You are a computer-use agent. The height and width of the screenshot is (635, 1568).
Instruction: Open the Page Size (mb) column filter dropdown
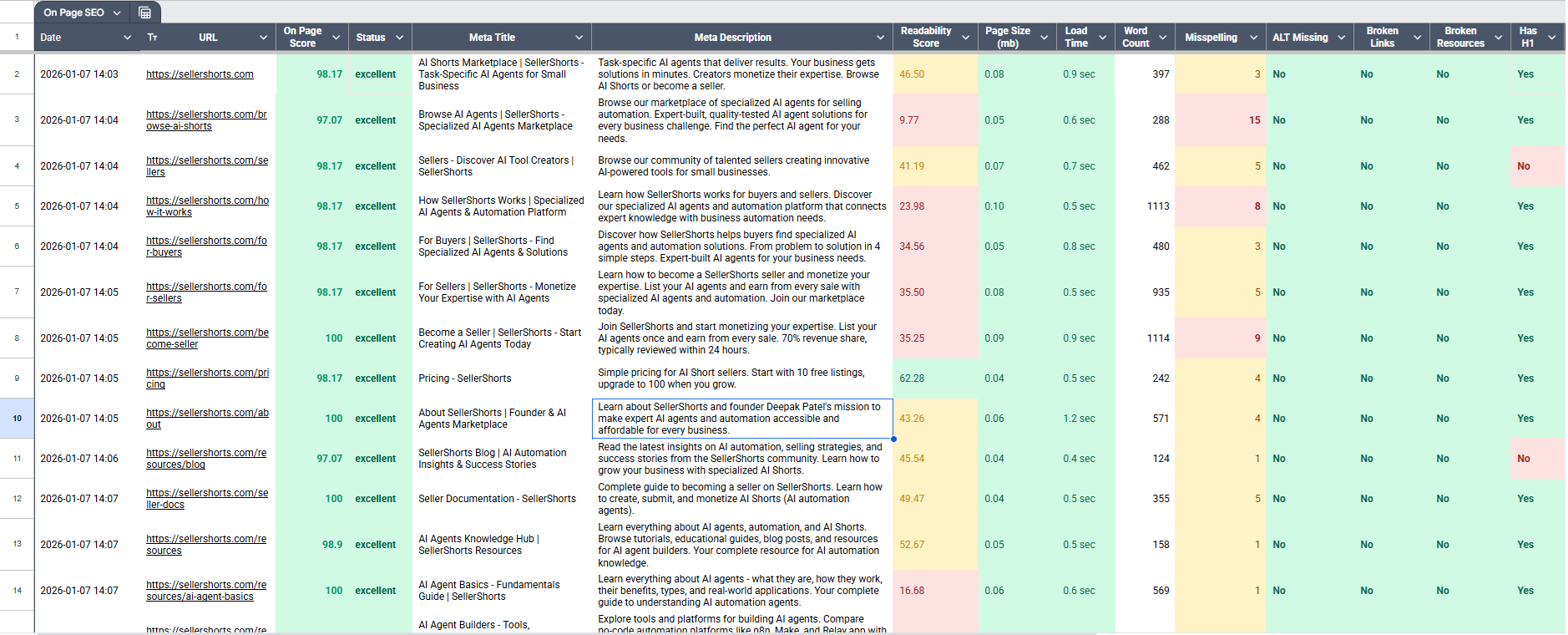1044,38
